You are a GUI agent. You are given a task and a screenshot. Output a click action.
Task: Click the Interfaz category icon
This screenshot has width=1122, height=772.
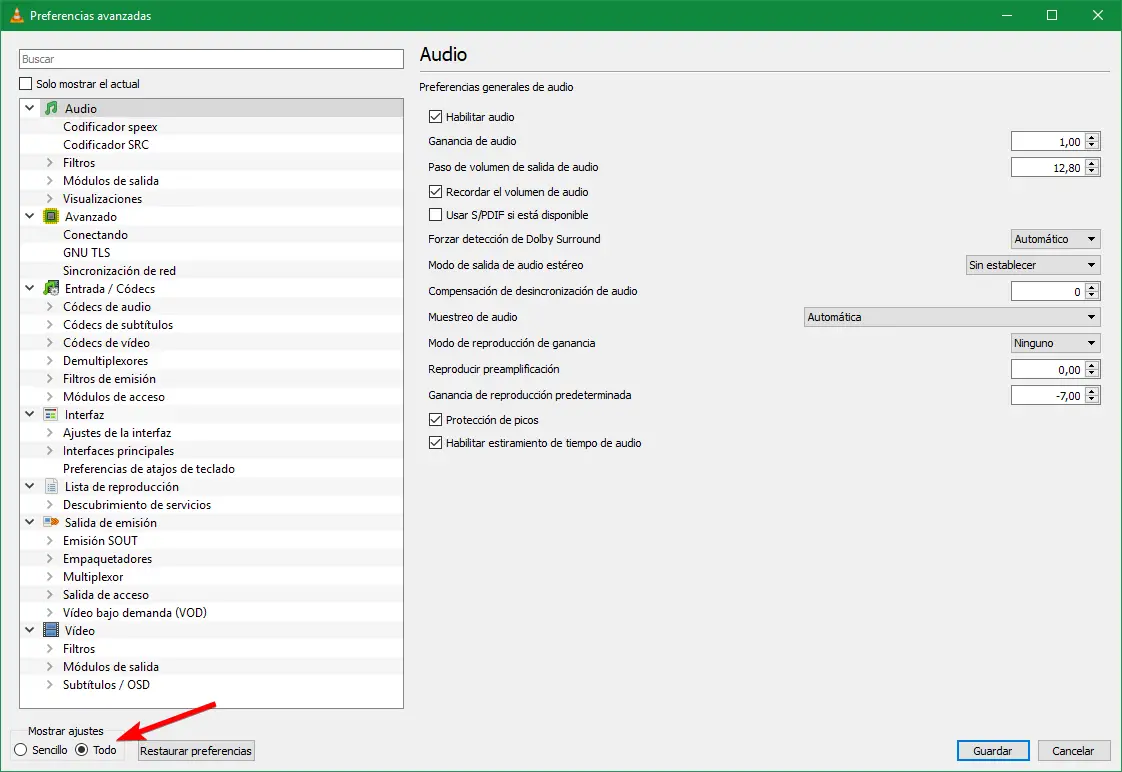[51, 414]
